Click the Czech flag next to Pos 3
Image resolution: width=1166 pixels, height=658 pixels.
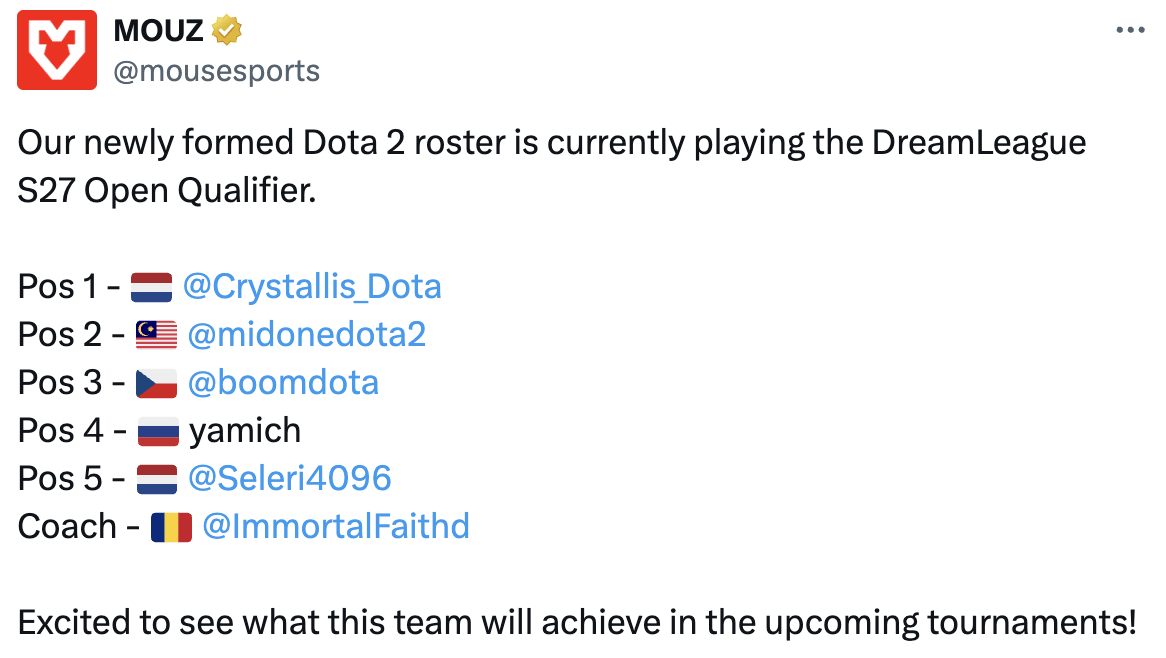point(156,384)
